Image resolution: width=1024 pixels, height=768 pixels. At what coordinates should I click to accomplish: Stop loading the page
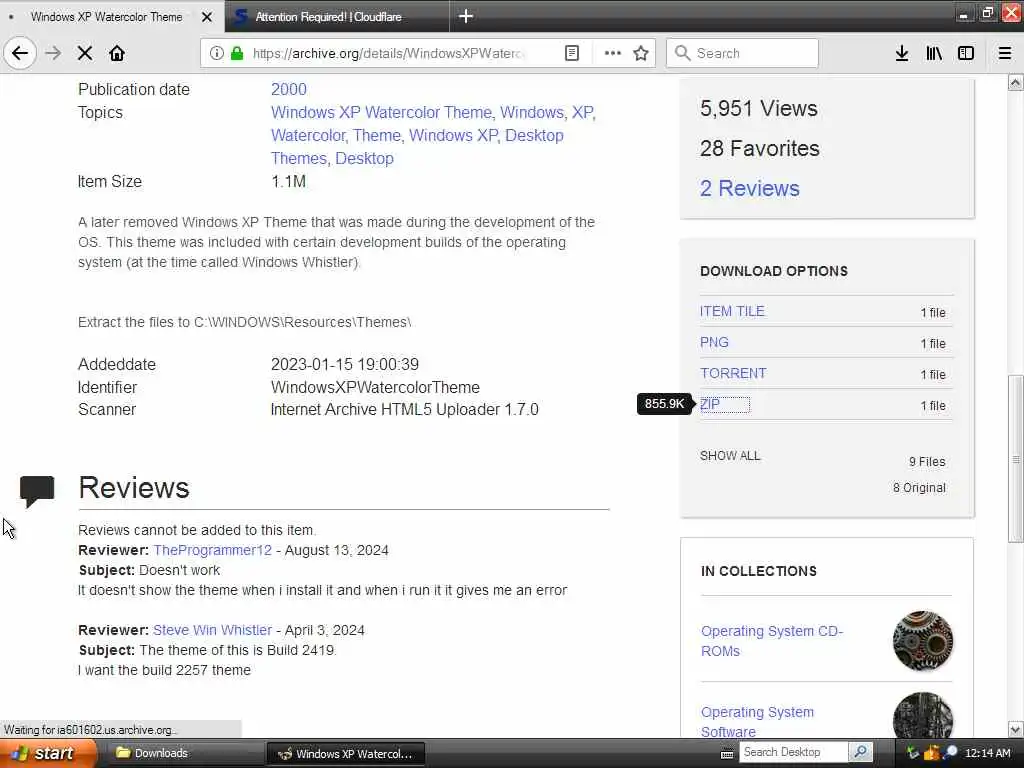point(85,53)
